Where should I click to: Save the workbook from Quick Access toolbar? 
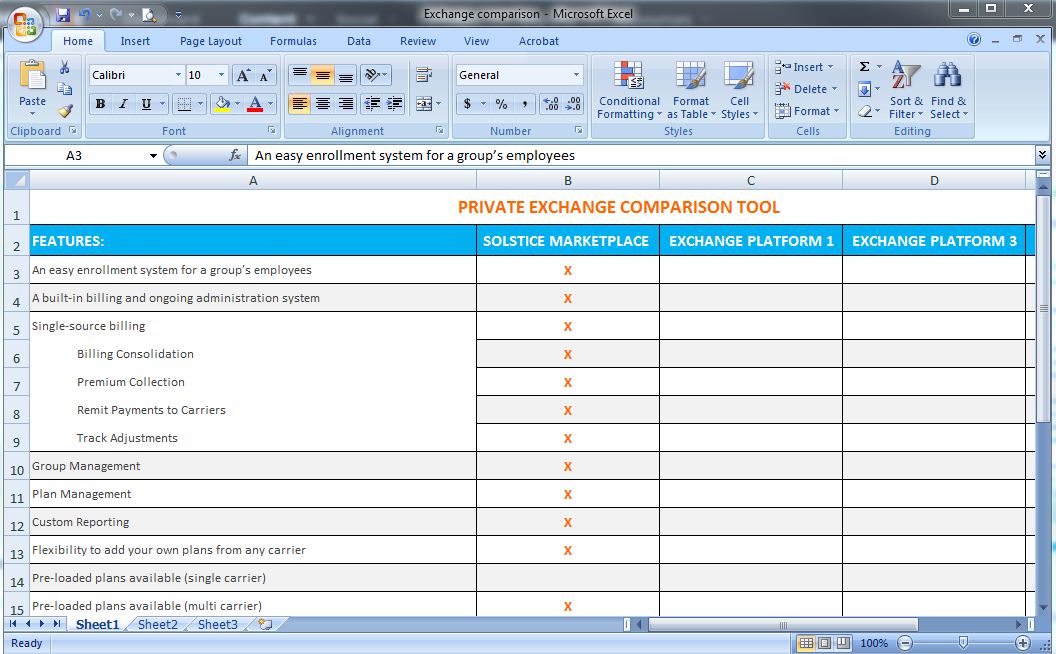[63, 14]
